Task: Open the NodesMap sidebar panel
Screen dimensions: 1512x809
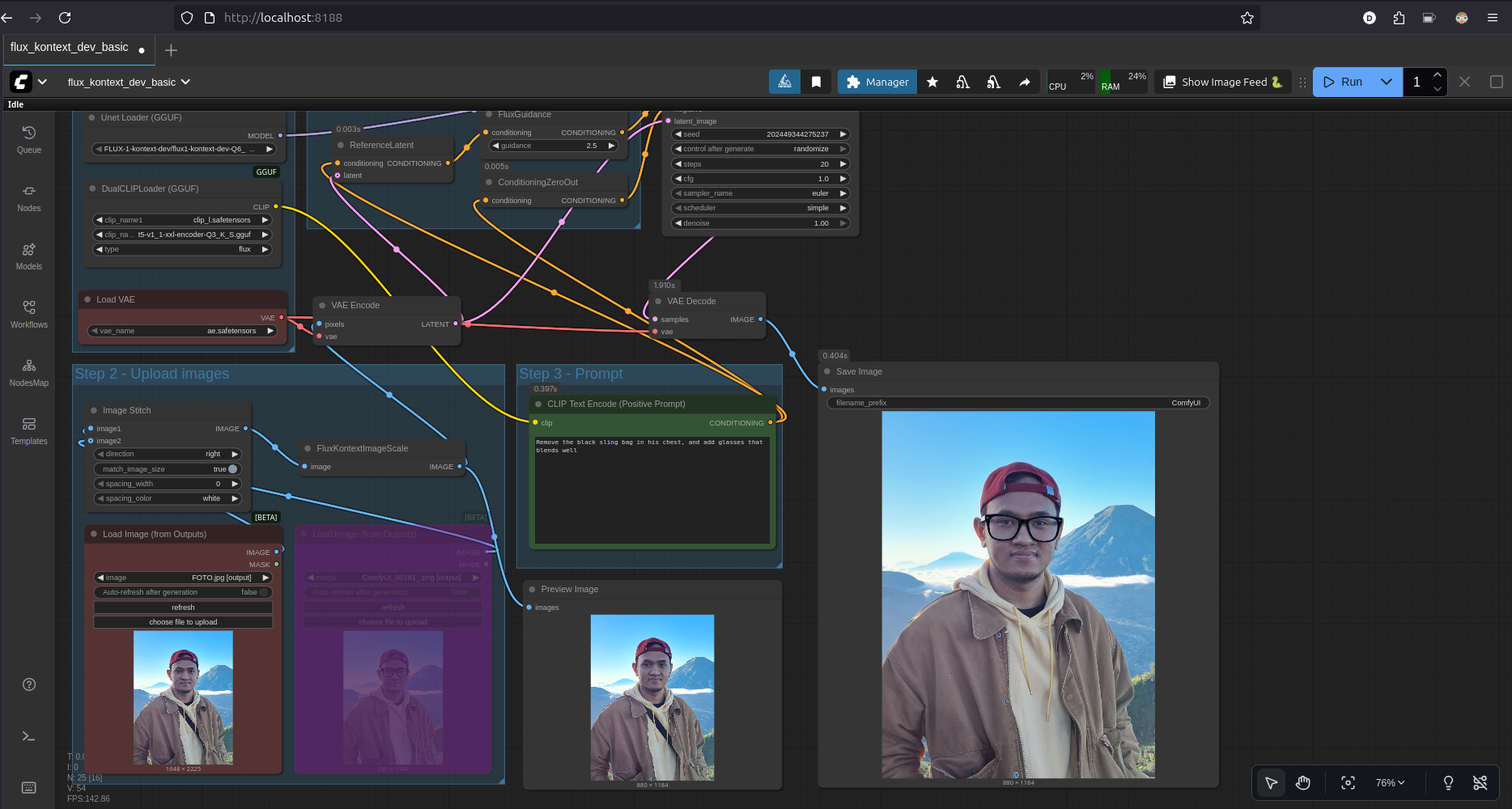Action: 29,372
